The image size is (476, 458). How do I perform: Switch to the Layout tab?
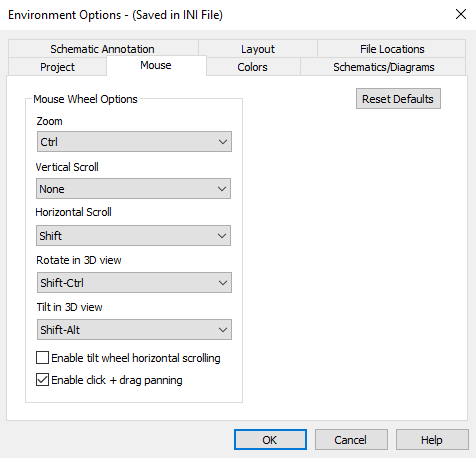258,49
